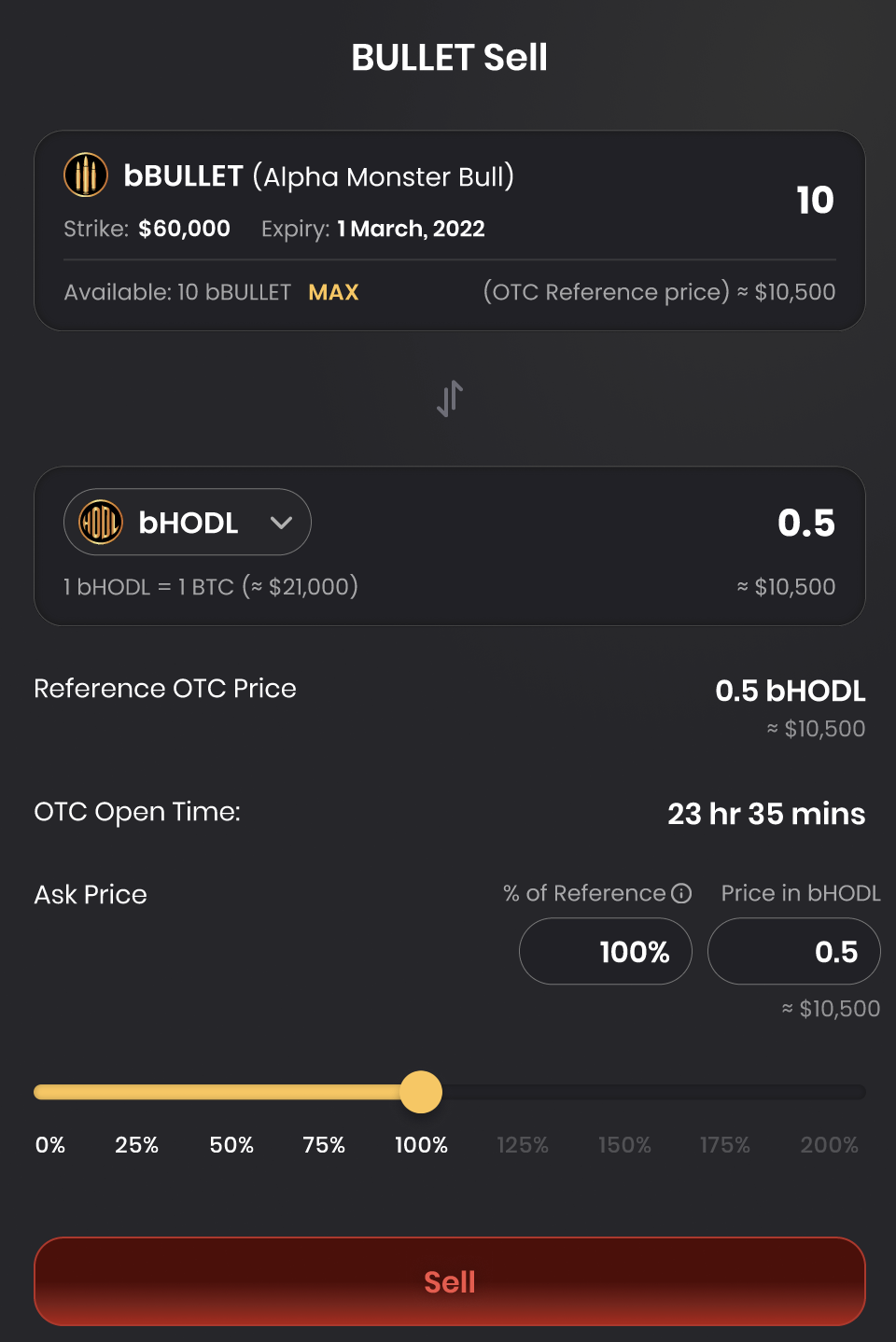896x1342 pixels.
Task: Pick the 200% slider label
Action: (829, 1145)
